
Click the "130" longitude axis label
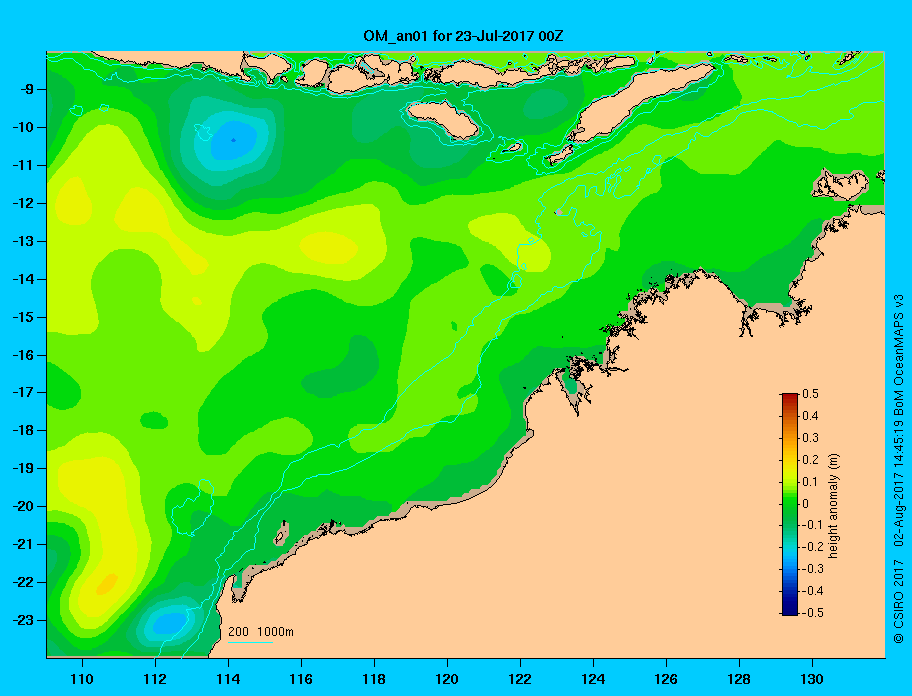812,679
